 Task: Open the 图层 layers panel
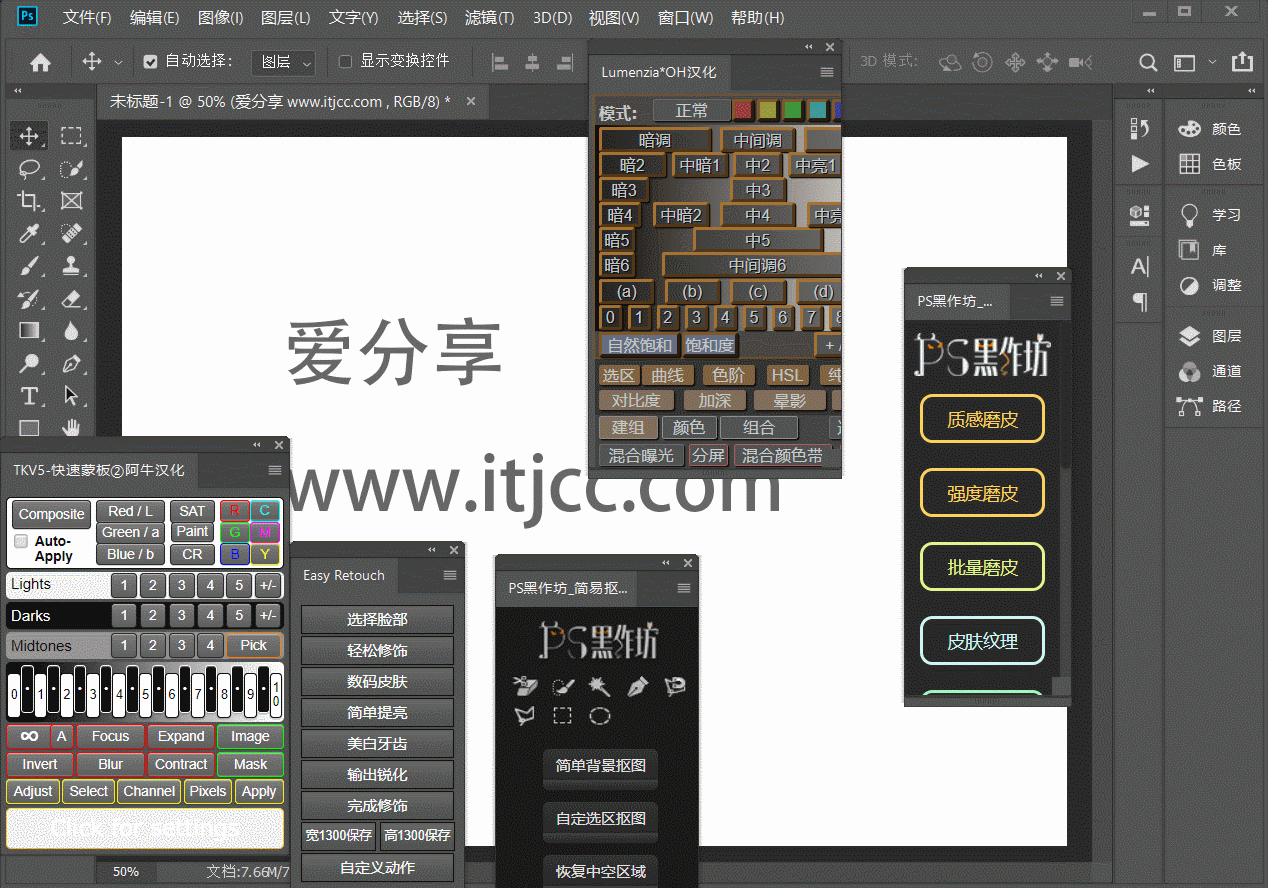pyautogui.click(x=1211, y=336)
